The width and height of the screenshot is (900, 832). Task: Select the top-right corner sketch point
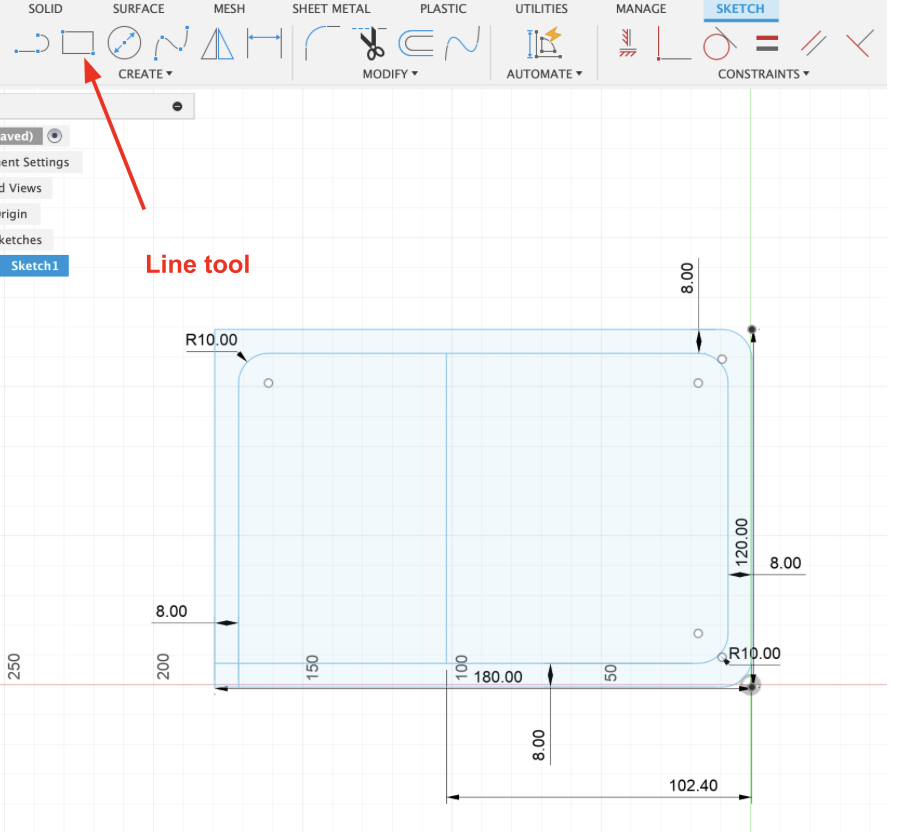point(752,329)
